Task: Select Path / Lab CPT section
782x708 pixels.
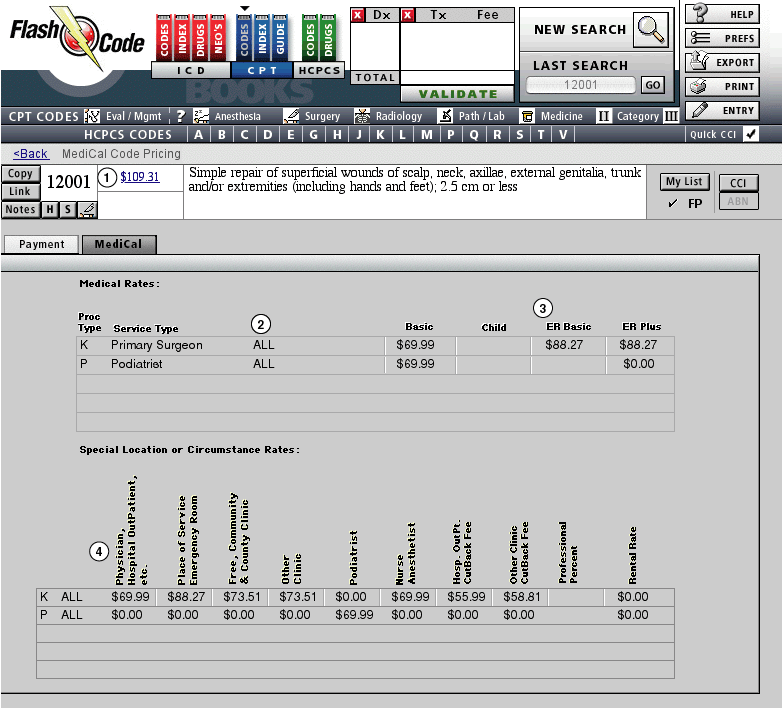Action: 471,116
